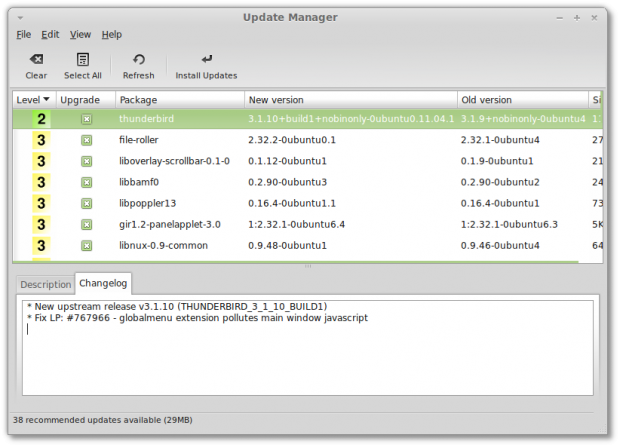Sort by the Upgrade column header
This screenshot has width=620, height=447.
pos(86,100)
